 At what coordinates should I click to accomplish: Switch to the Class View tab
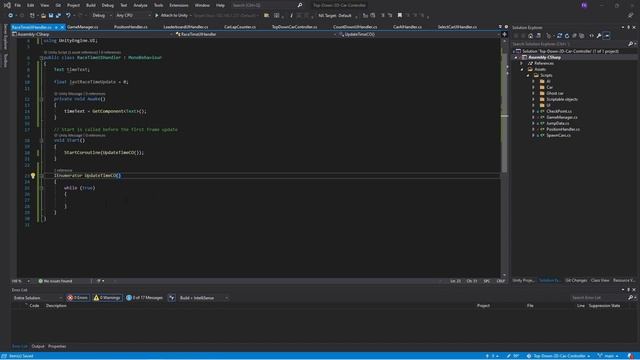[600, 281]
